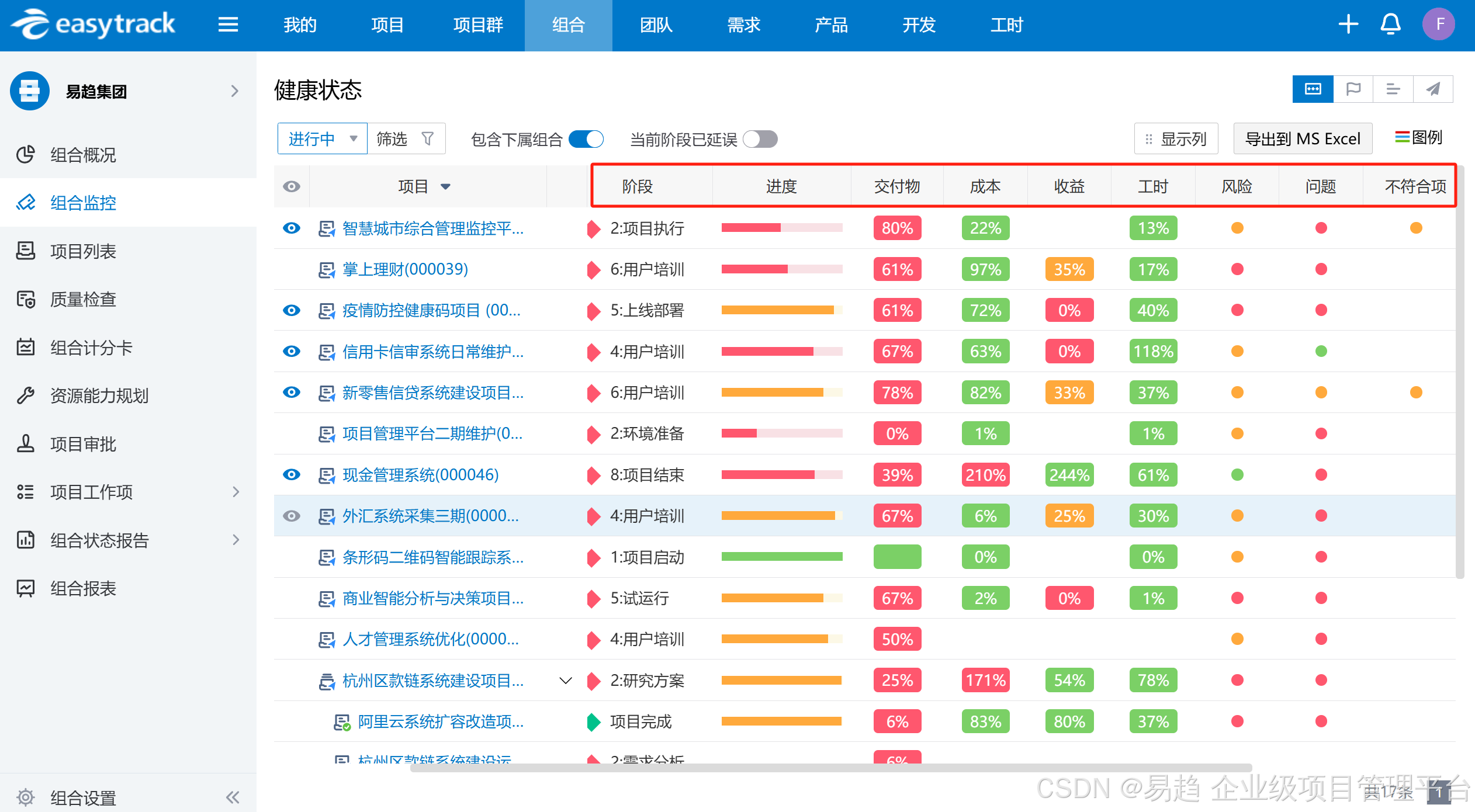Toggle the 包含下属组合 switch

coord(586,139)
